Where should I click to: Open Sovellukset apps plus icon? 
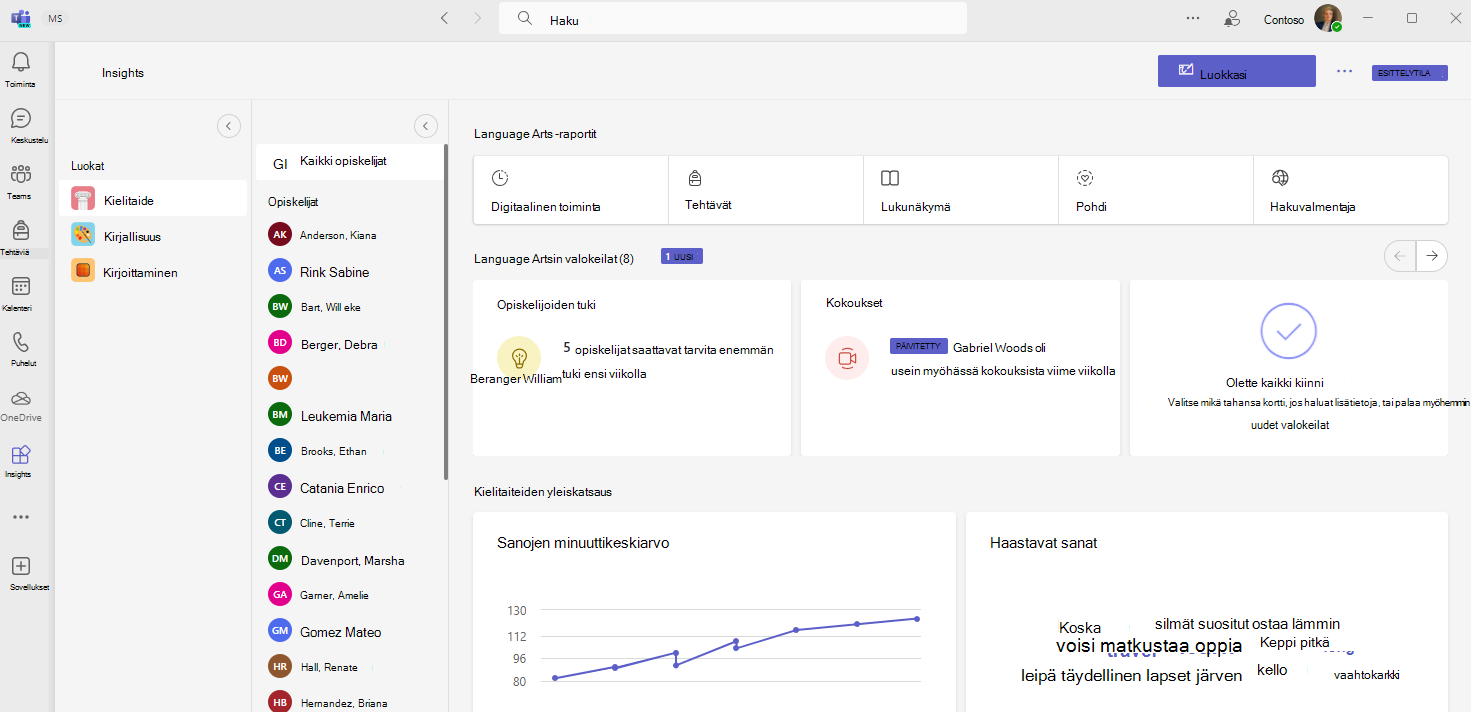coord(20,566)
